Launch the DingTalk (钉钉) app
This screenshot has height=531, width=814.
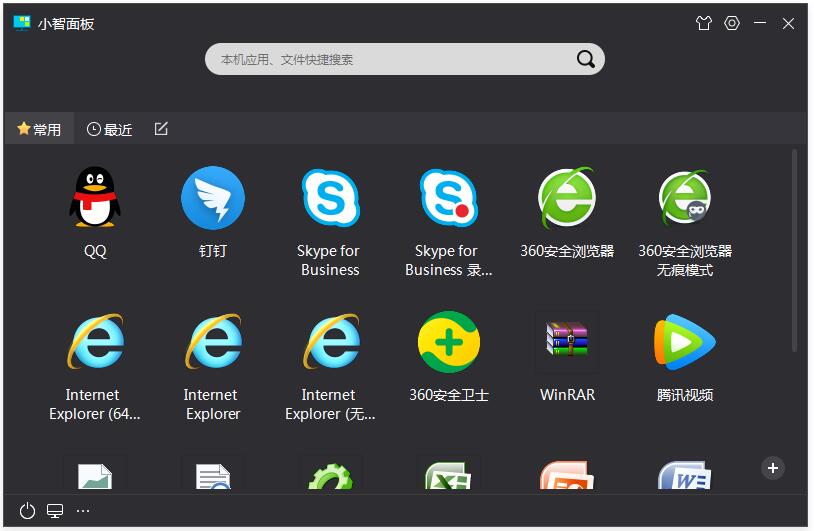tap(212, 198)
